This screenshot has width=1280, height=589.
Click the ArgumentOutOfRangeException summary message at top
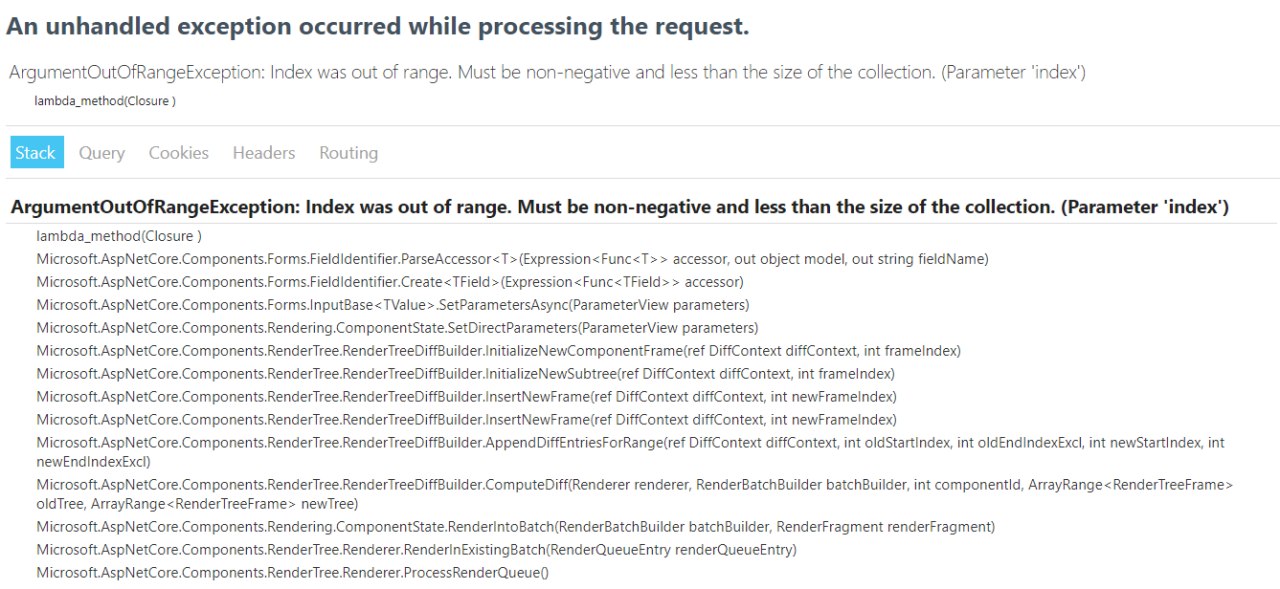547,73
